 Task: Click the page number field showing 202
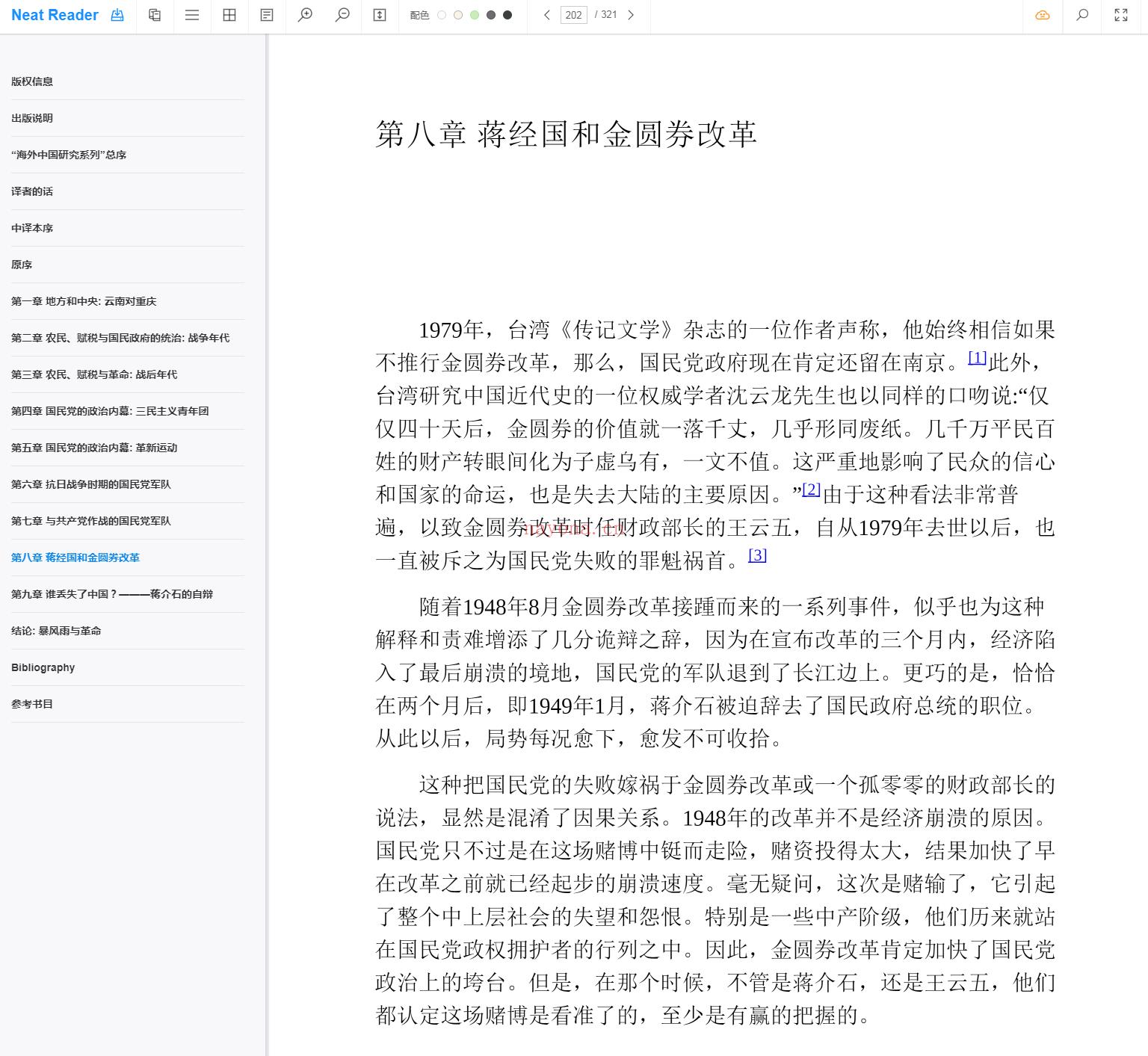574,15
